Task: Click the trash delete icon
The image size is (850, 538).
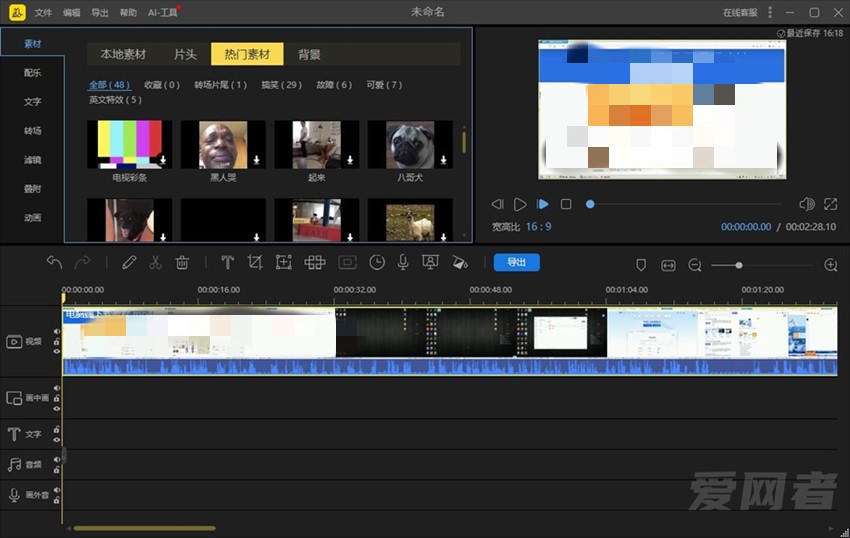Action: pos(182,263)
